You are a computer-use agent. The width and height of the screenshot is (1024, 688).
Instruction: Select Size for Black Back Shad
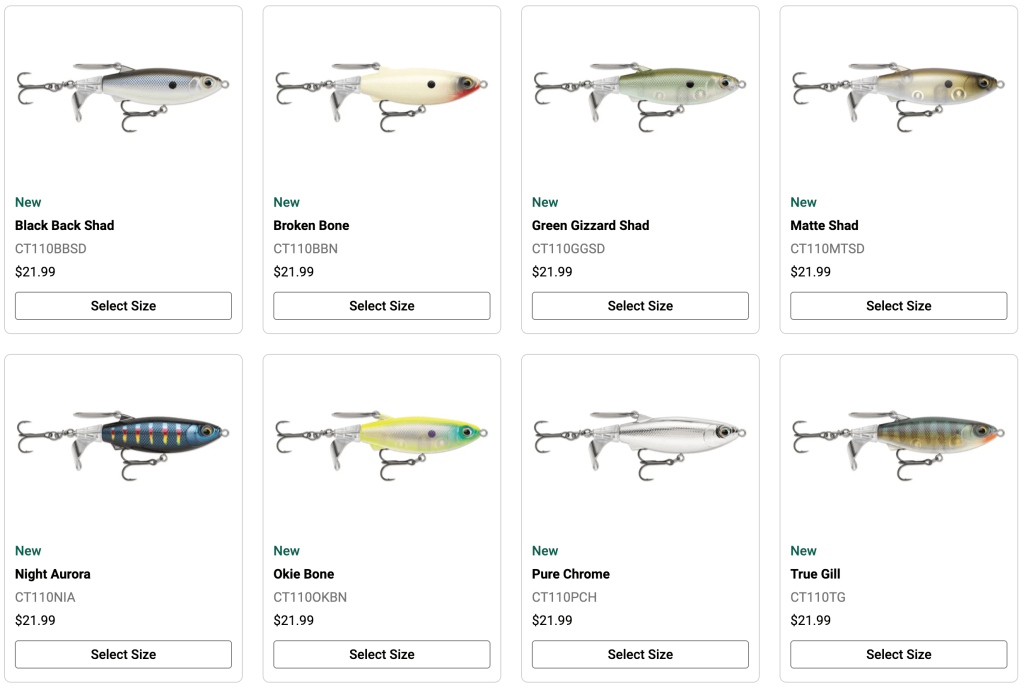[123, 306]
